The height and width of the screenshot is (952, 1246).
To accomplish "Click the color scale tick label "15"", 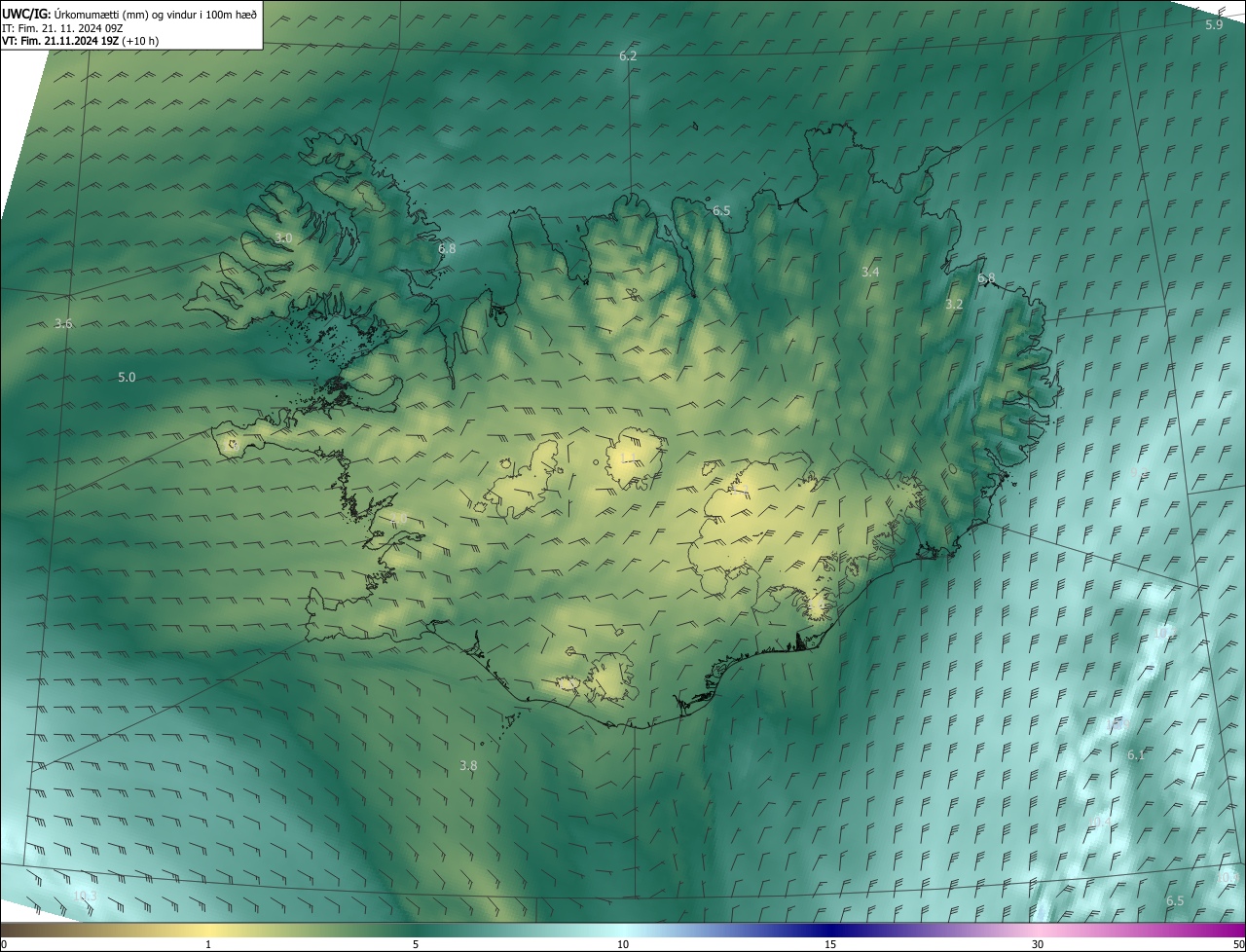I will [x=830, y=944].
